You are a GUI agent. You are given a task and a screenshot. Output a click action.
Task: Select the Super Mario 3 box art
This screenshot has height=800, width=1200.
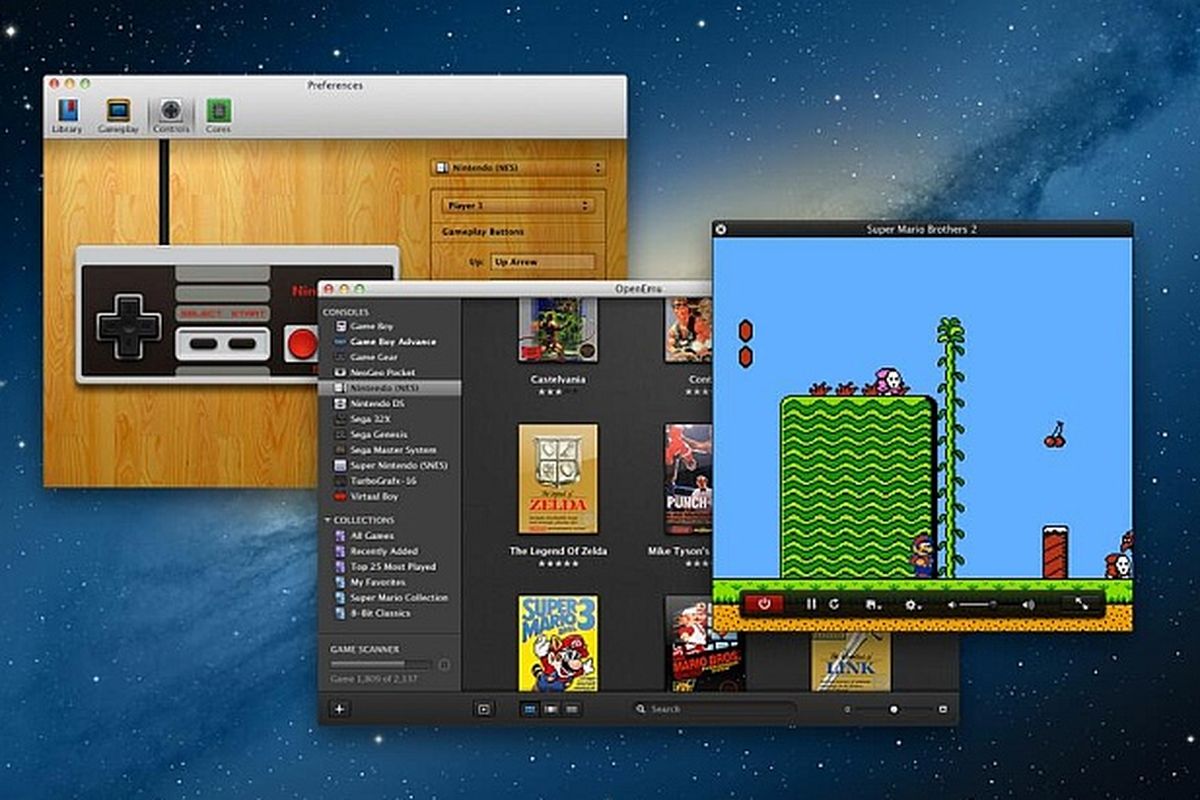(x=558, y=643)
